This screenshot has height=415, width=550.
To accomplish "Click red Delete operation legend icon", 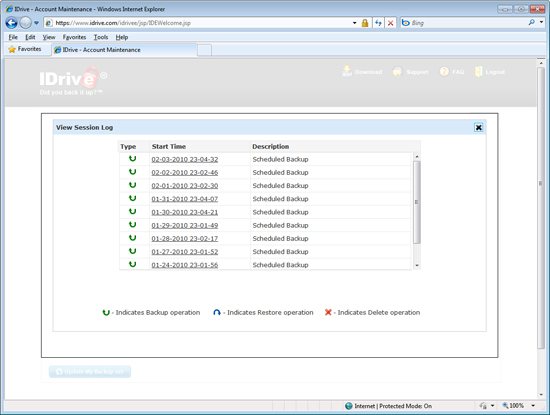I will pos(328,312).
